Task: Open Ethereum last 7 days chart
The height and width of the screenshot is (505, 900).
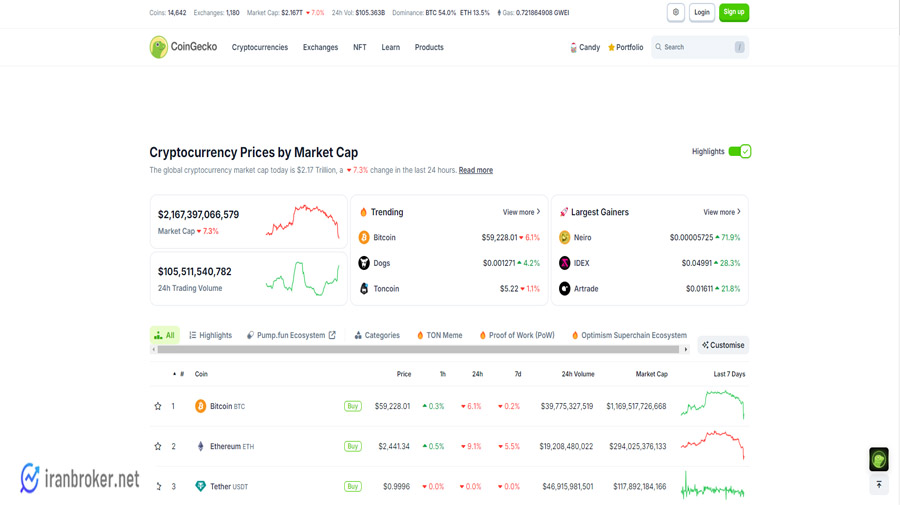Action: (712, 445)
